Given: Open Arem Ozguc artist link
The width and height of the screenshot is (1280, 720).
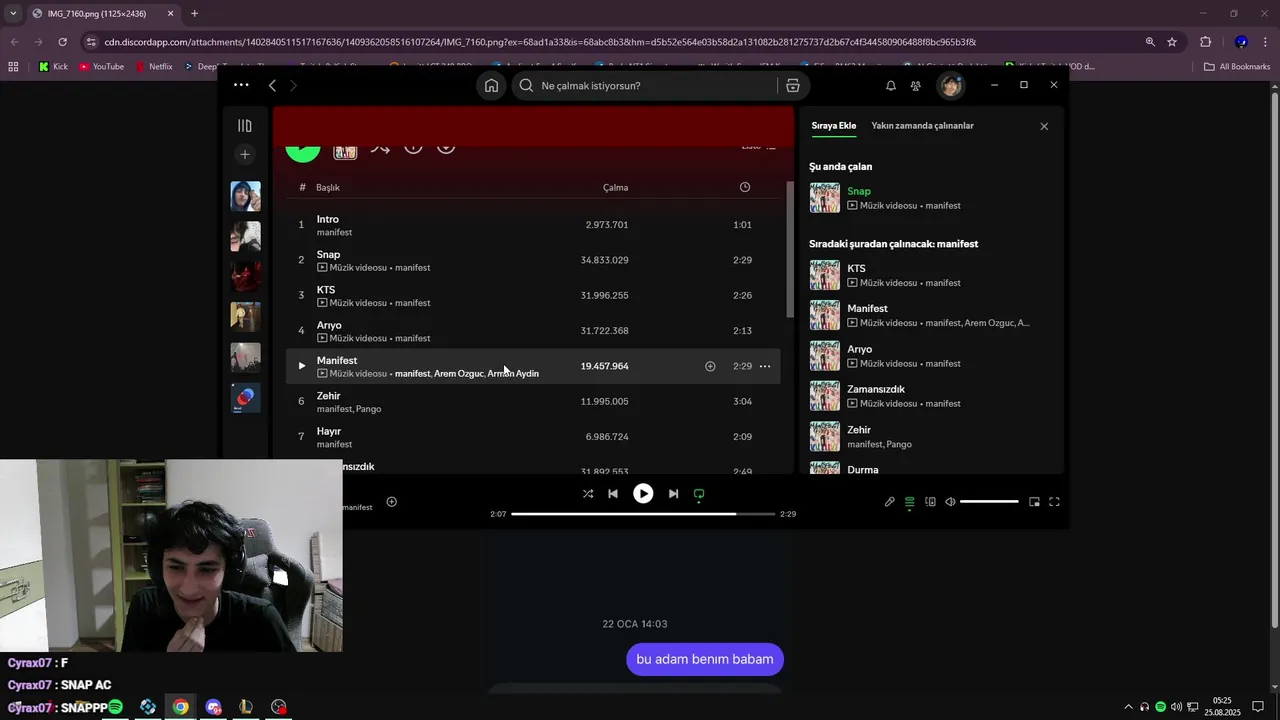Looking at the screenshot, I should (458, 374).
